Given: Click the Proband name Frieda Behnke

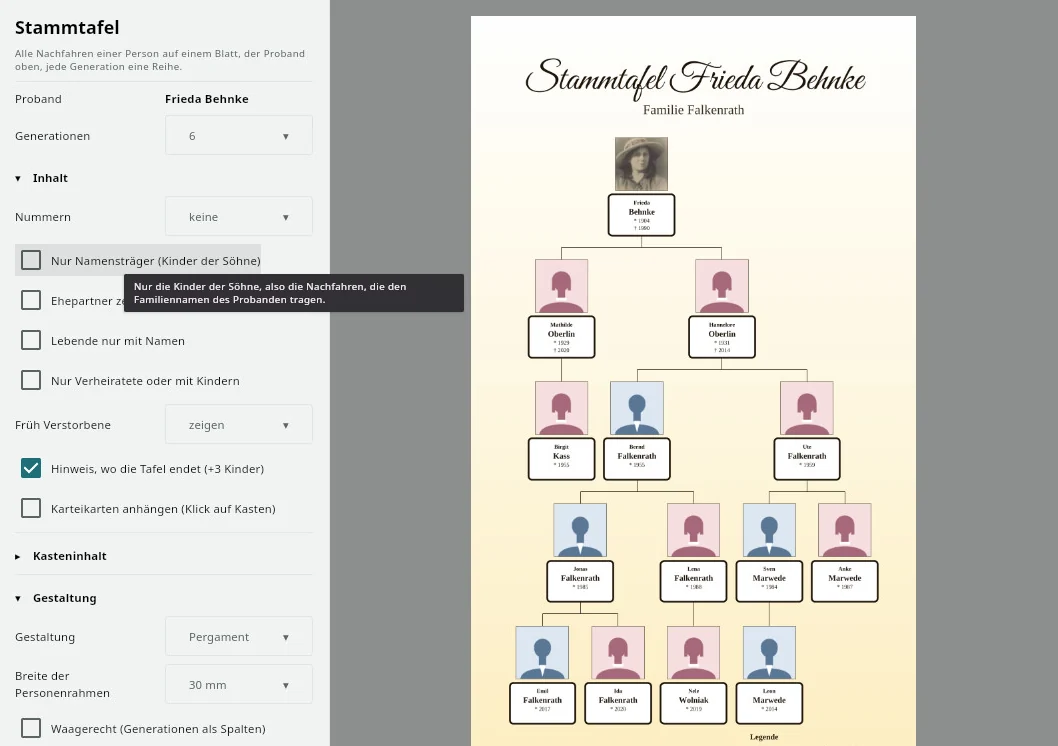Looking at the screenshot, I should pyautogui.click(x=206, y=99).
